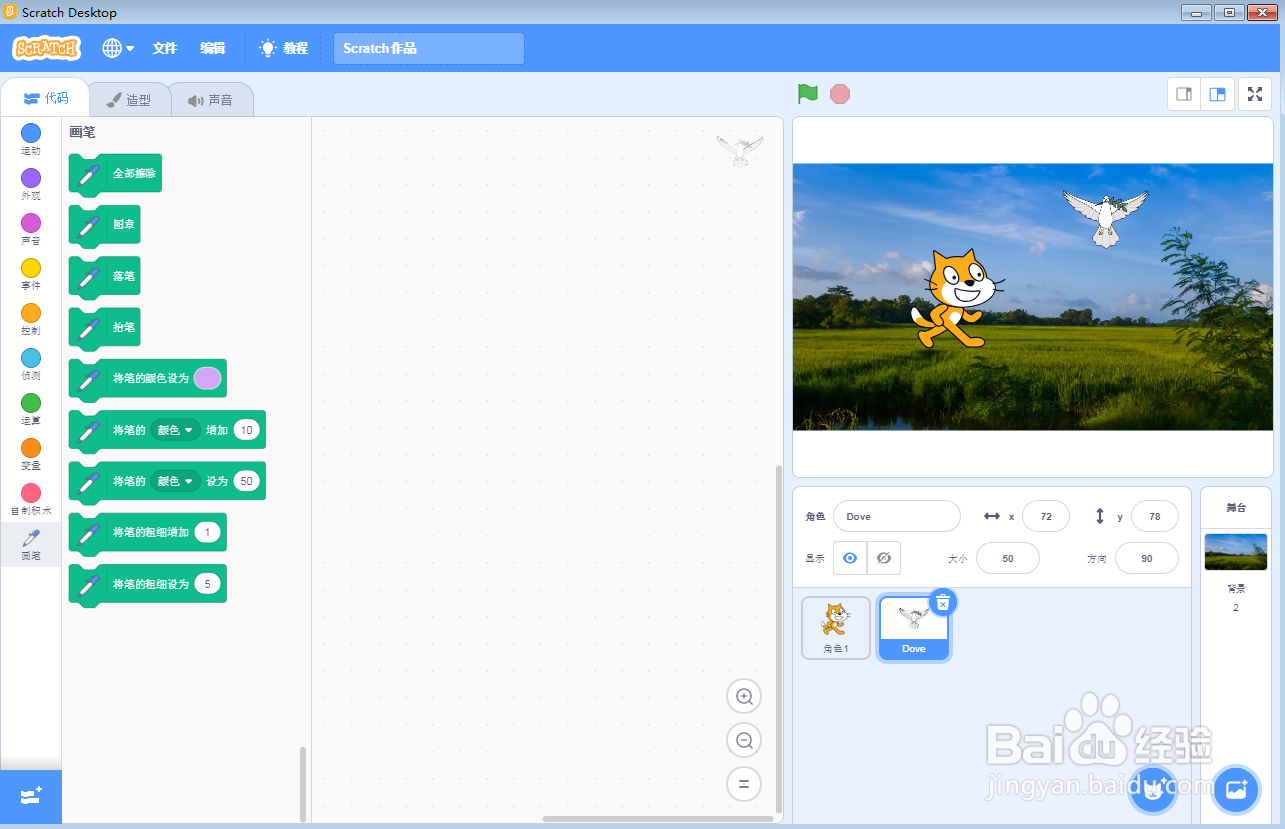Image resolution: width=1285 pixels, height=829 pixels.
Task: Click the value 50 in 设为 block
Action: click(x=247, y=481)
